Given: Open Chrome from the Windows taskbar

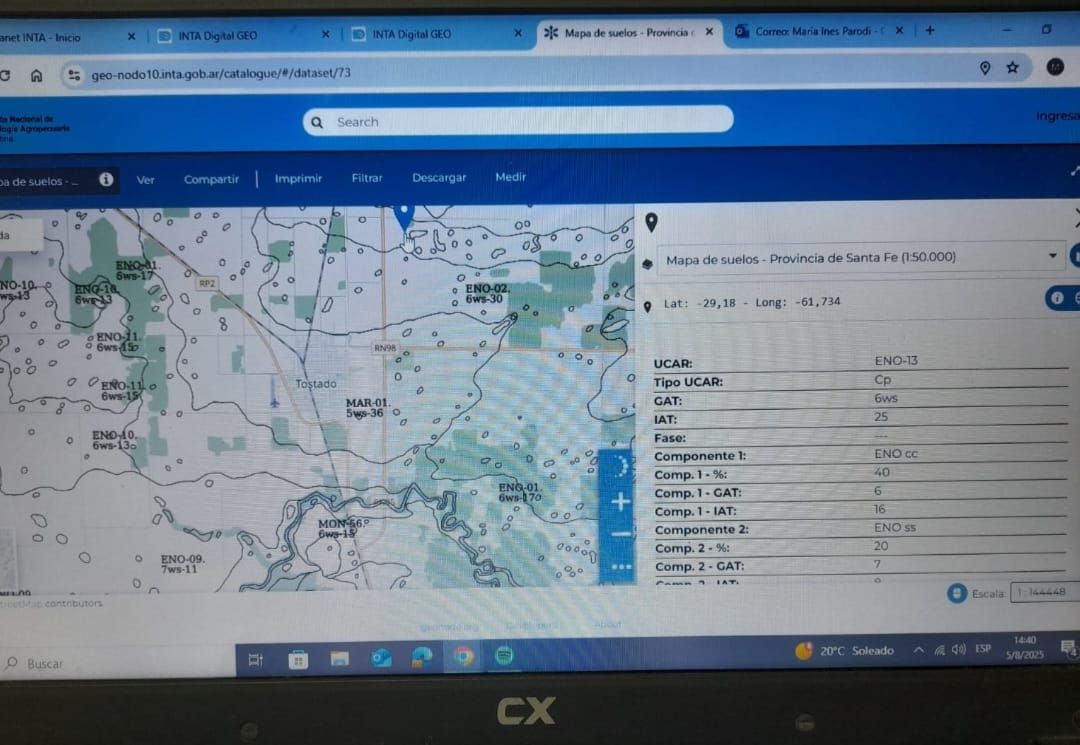Looking at the screenshot, I should (462, 656).
